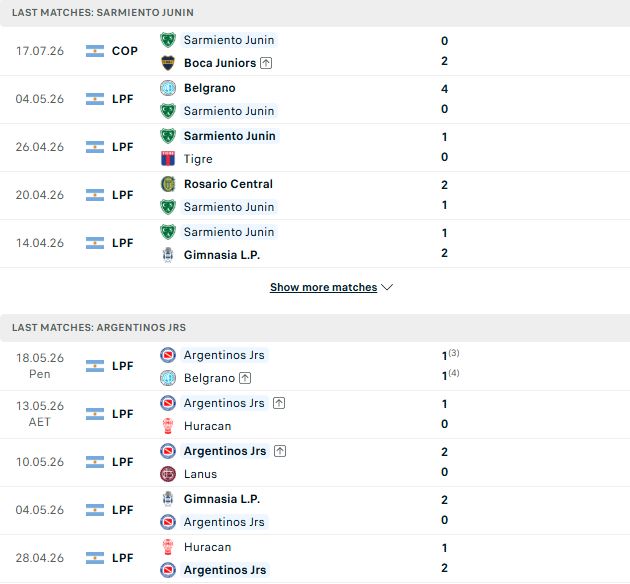Open the Rosario Central team name link
Image resolution: width=630 pixels, height=584 pixels.
pyautogui.click(x=228, y=184)
